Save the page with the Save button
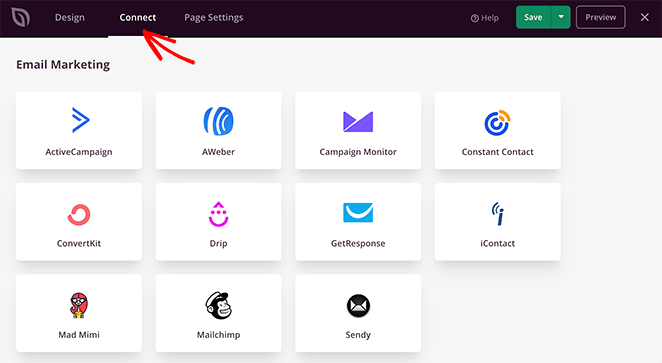The height and width of the screenshot is (363, 662). pos(533,17)
